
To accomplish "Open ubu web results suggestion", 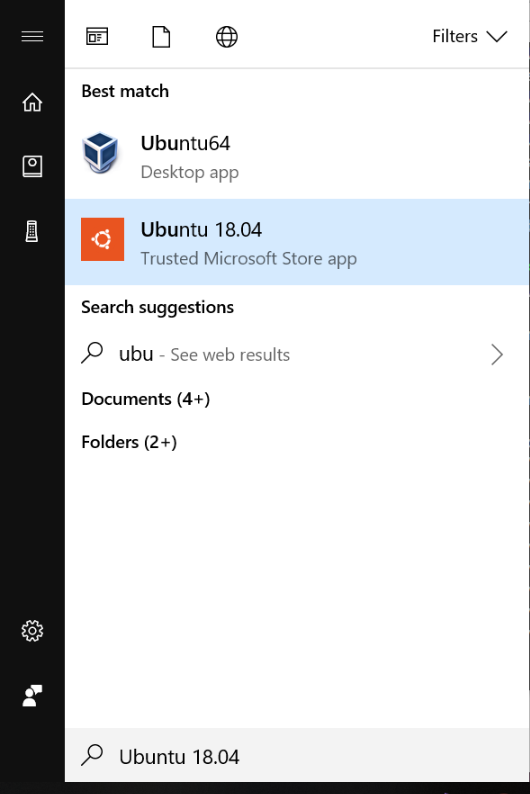I will click(x=297, y=354).
